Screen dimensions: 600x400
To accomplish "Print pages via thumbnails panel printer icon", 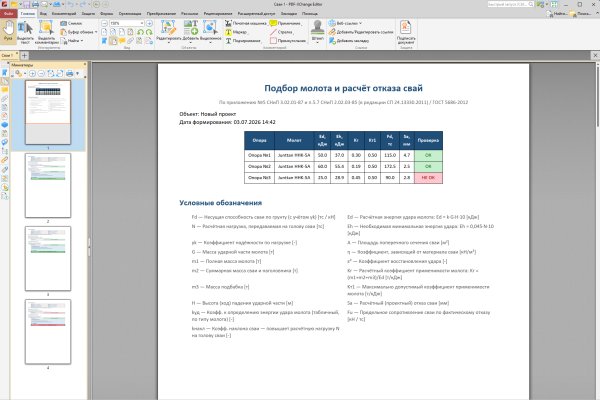I will pos(70,73).
